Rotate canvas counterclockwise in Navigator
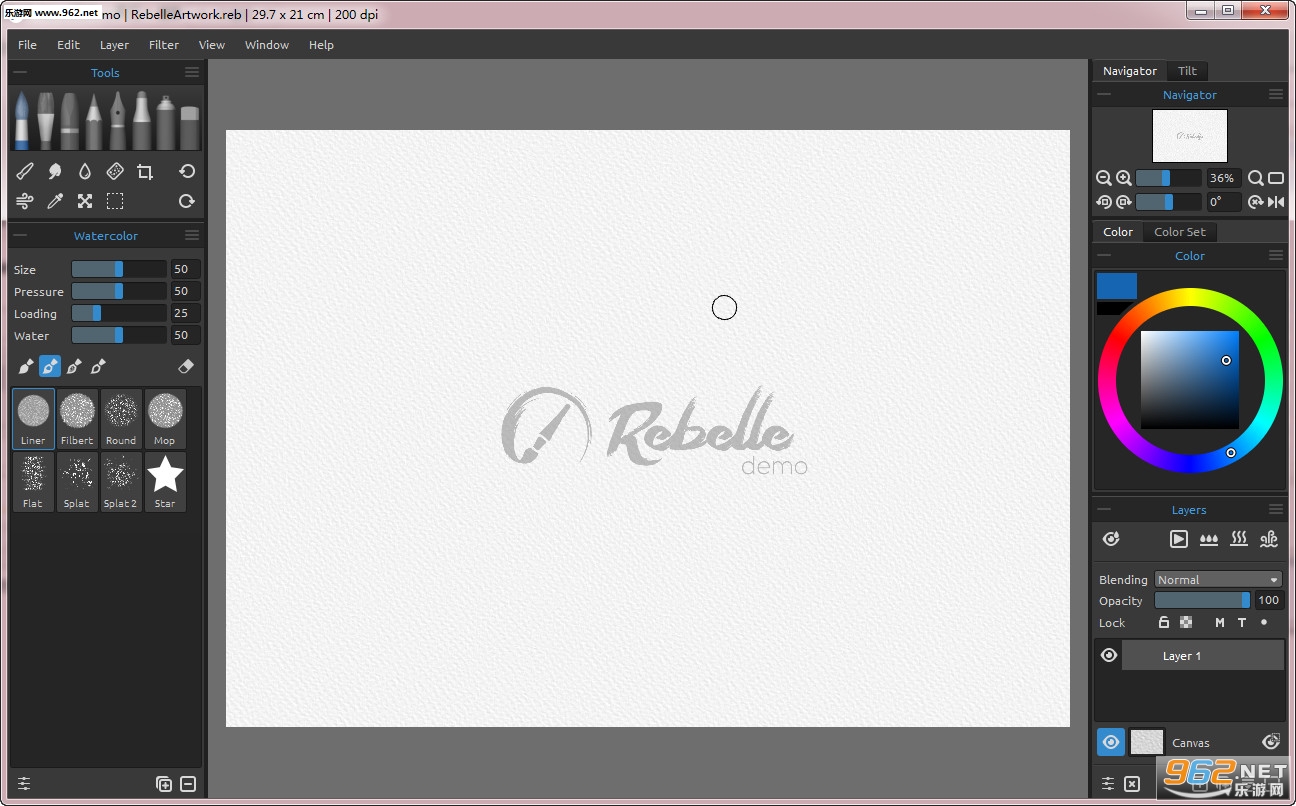 [1104, 202]
